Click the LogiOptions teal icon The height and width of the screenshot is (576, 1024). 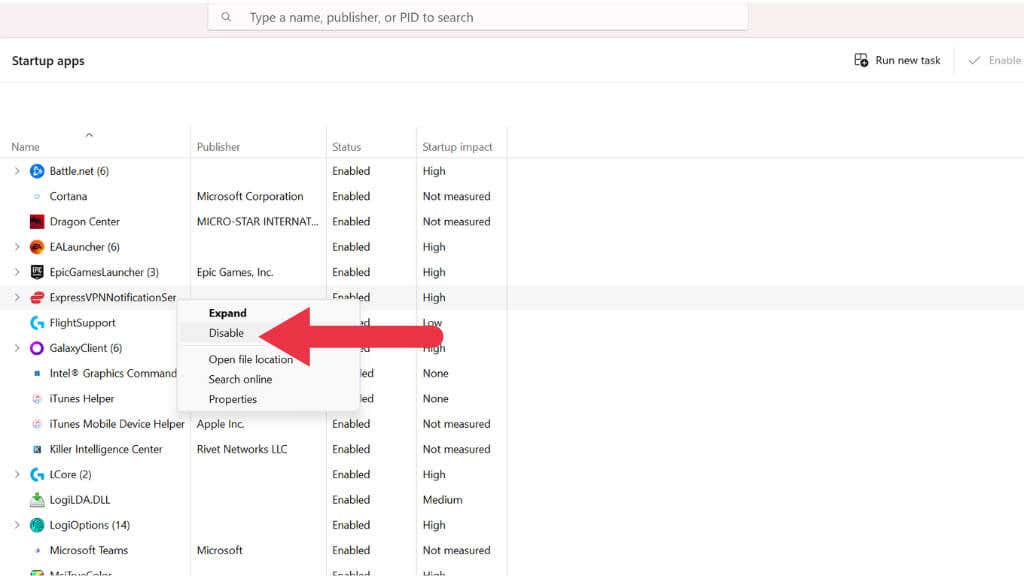[37, 525]
